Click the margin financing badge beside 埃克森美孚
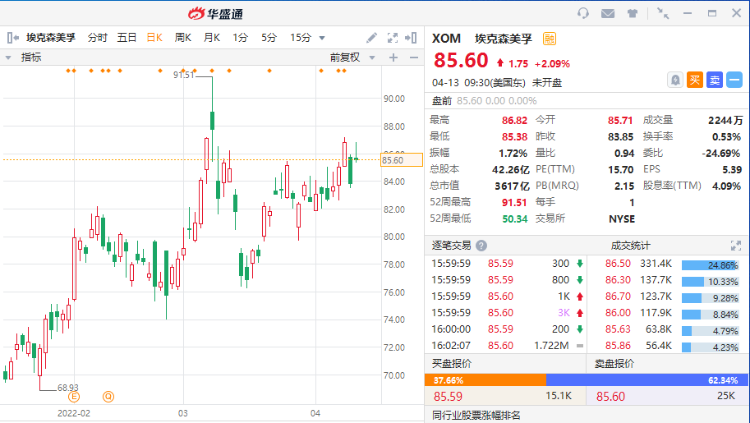The image size is (750, 423). click(x=550, y=39)
